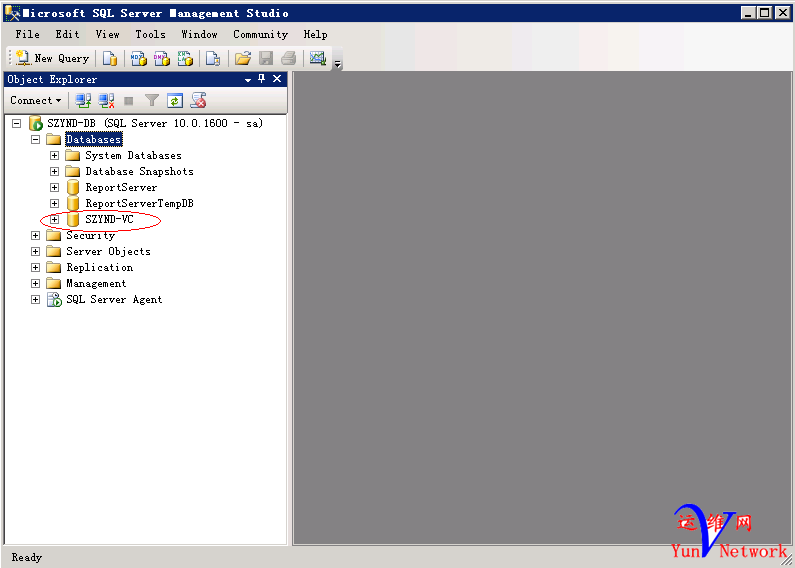Image resolution: width=795 pixels, height=568 pixels.
Task: Open the Window menu
Action: pyautogui.click(x=199, y=34)
